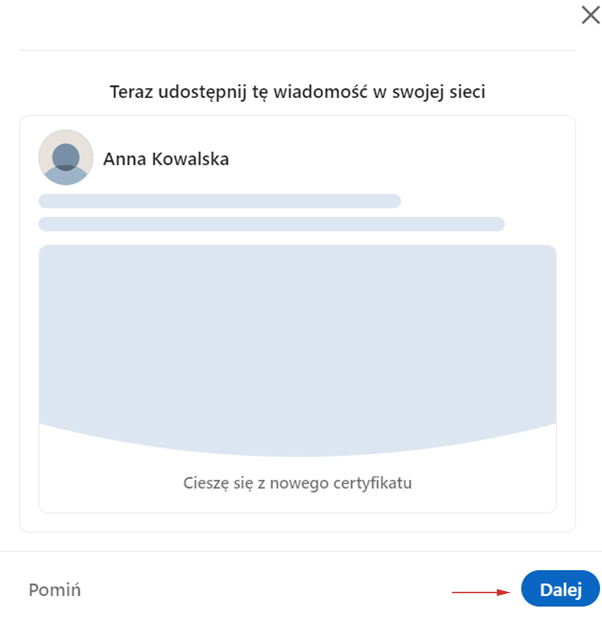602x621 pixels.
Task: Close the share dialog with the X icon
Action: 591,15
